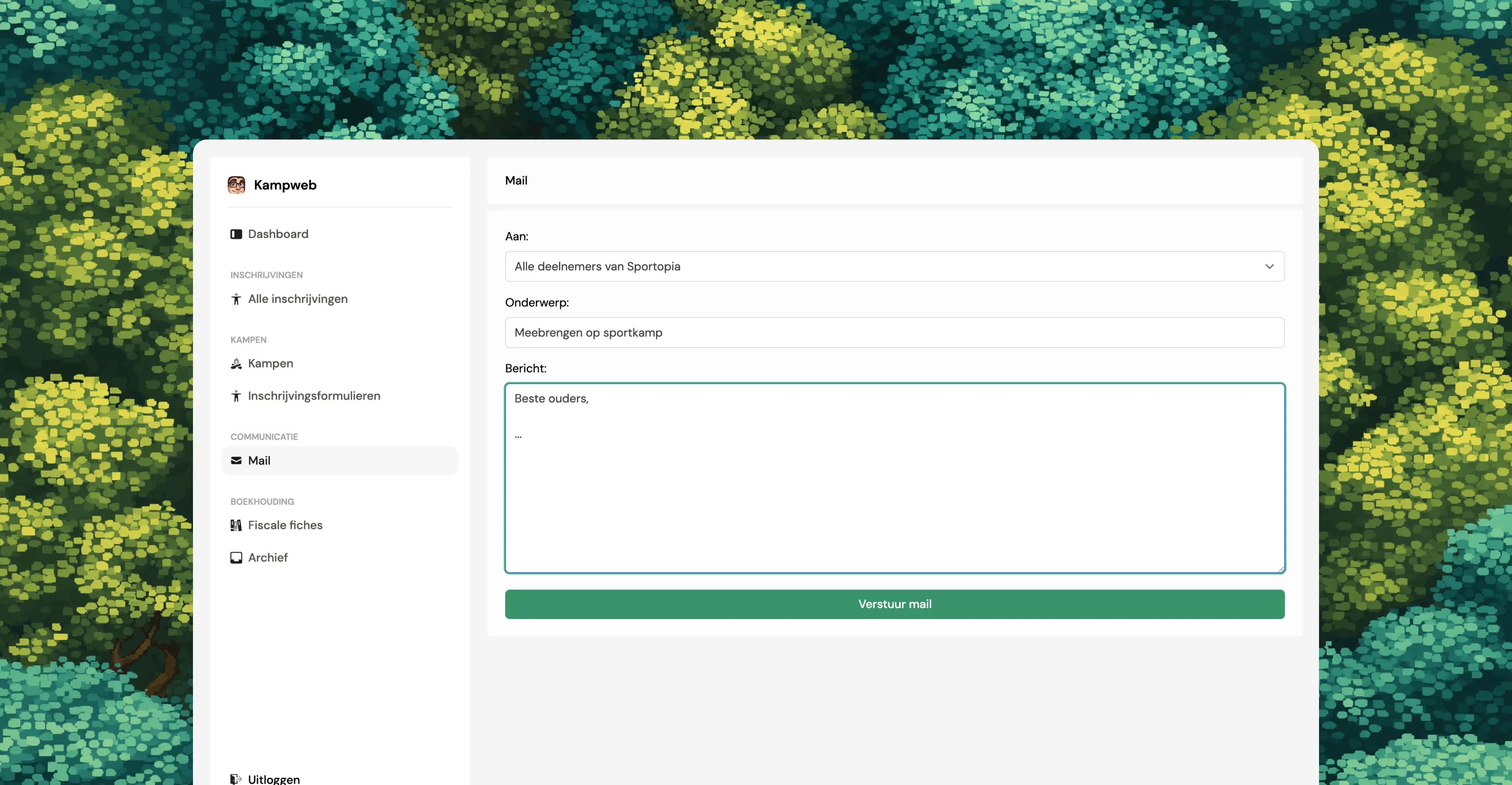Screen dimensions: 1512x785
Task: Click inside the Onderwerp subject field
Action: tap(894, 332)
